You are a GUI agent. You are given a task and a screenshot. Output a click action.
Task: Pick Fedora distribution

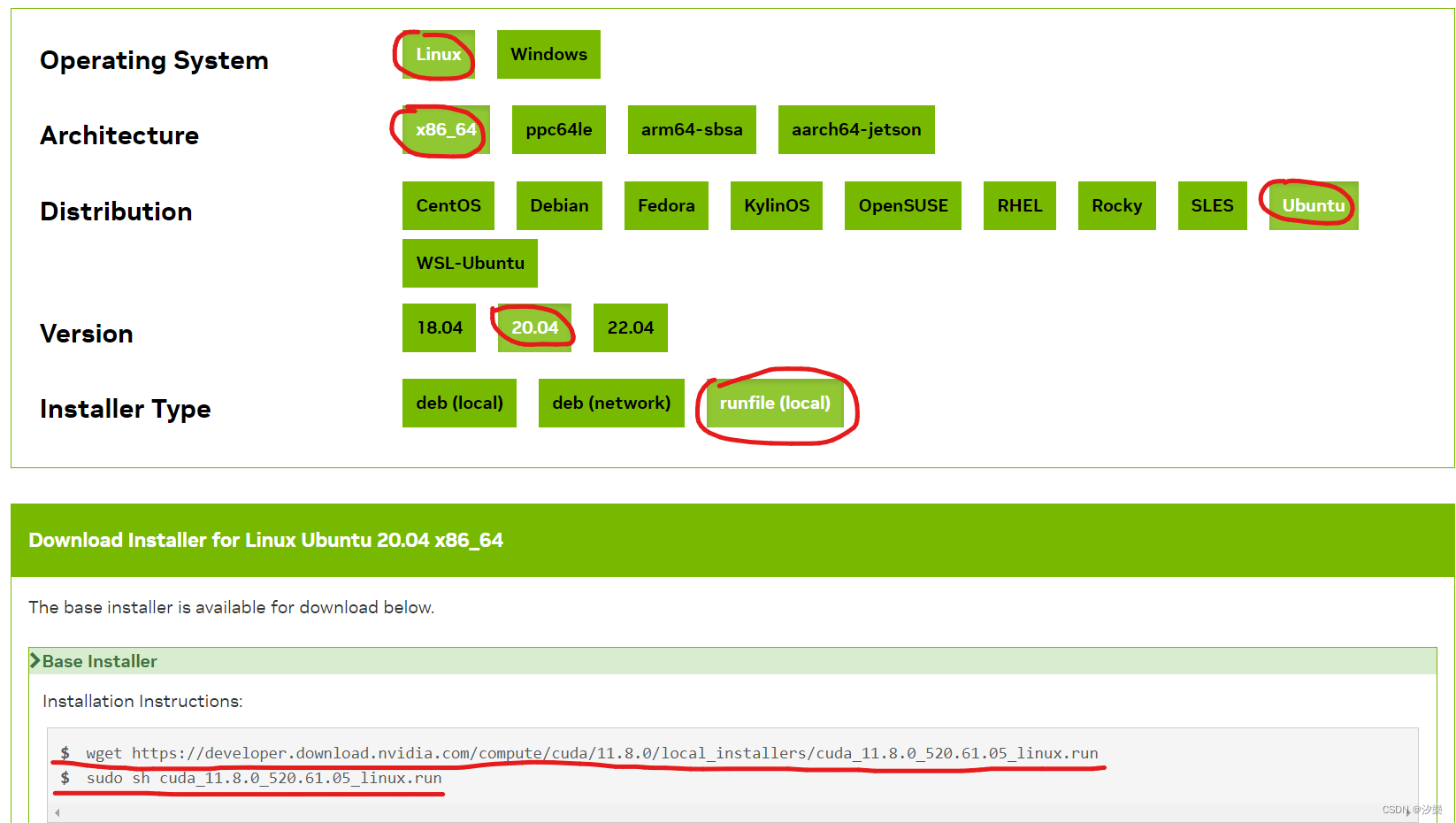pyautogui.click(x=666, y=205)
